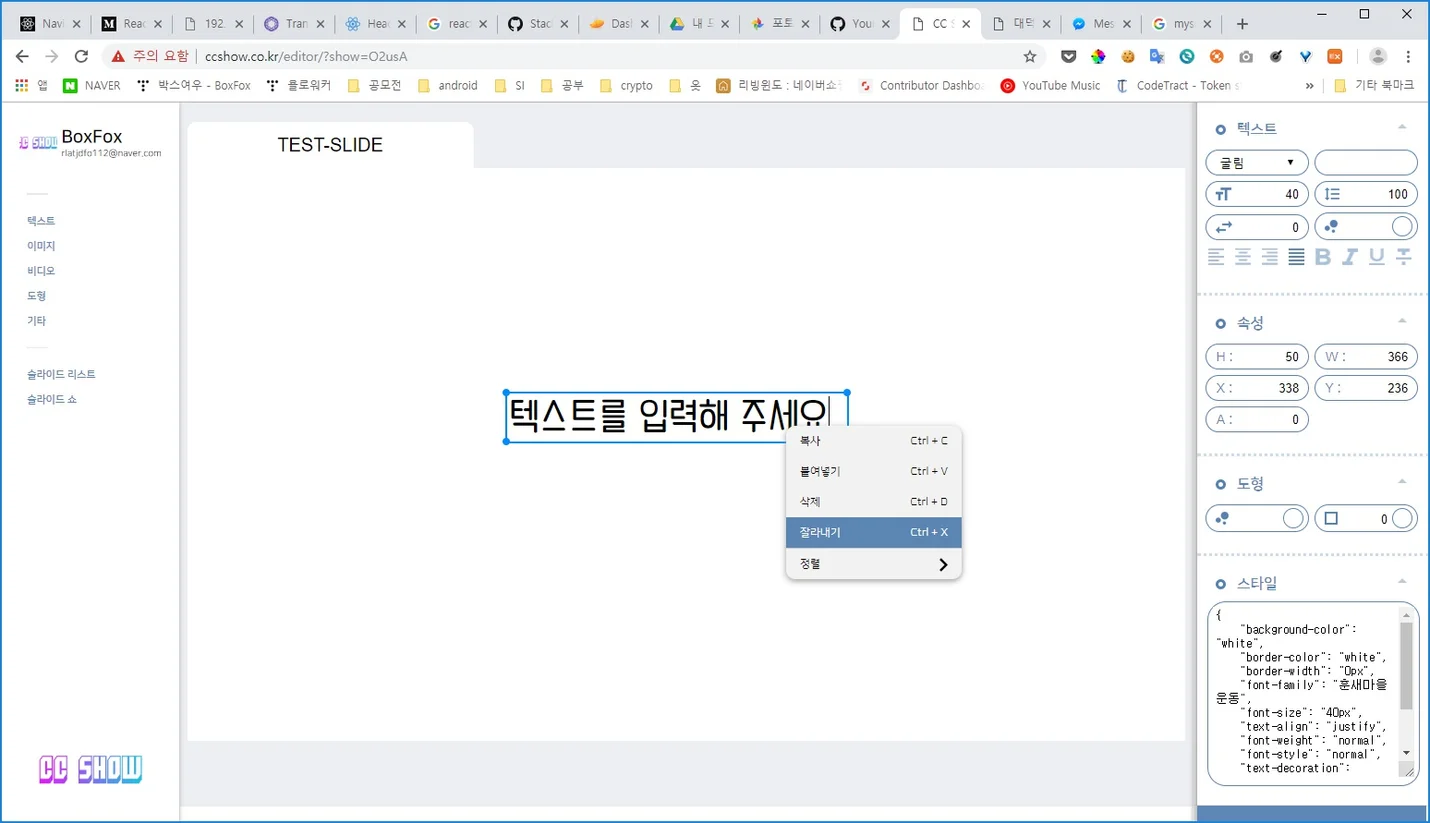Viewport: 1430px width, 823px height.
Task: Toggle bold formatting
Action: pyautogui.click(x=1323, y=257)
